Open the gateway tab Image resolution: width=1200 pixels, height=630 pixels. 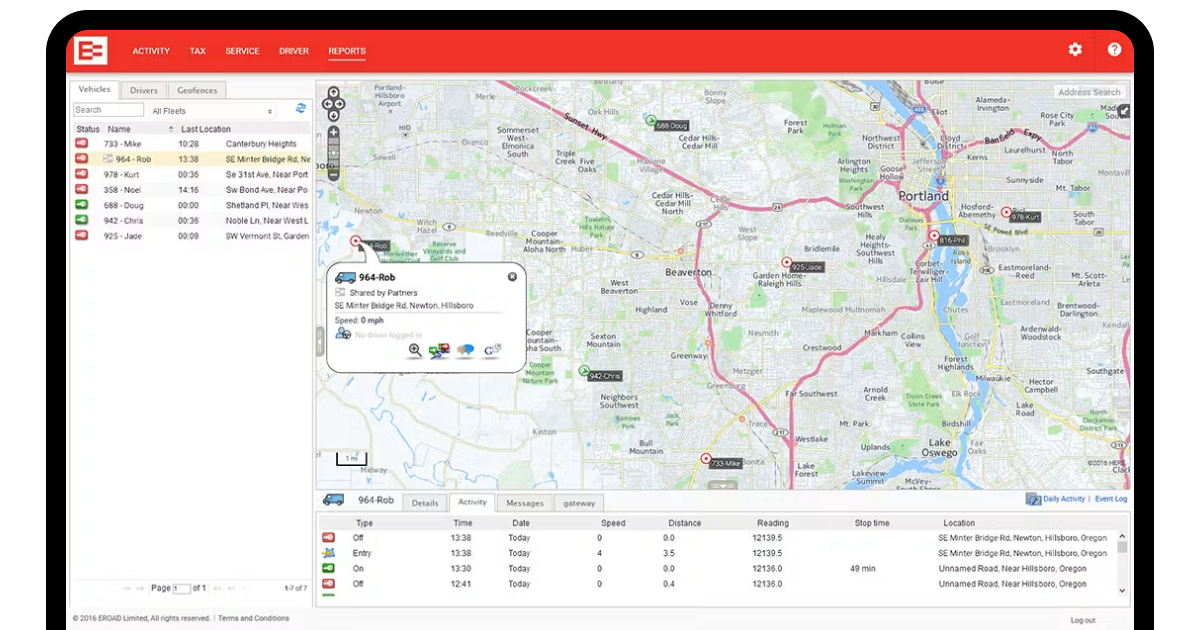point(579,503)
